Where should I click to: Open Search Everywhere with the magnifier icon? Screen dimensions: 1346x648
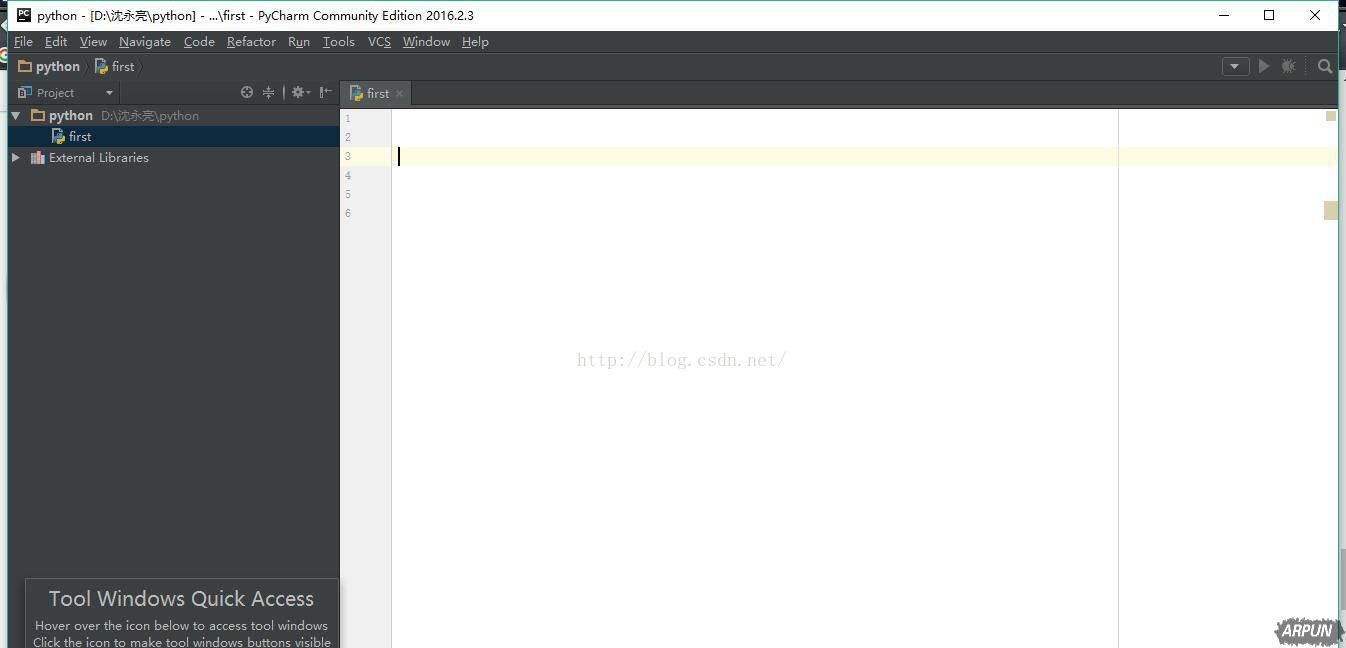pyautogui.click(x=1325, y=66)
